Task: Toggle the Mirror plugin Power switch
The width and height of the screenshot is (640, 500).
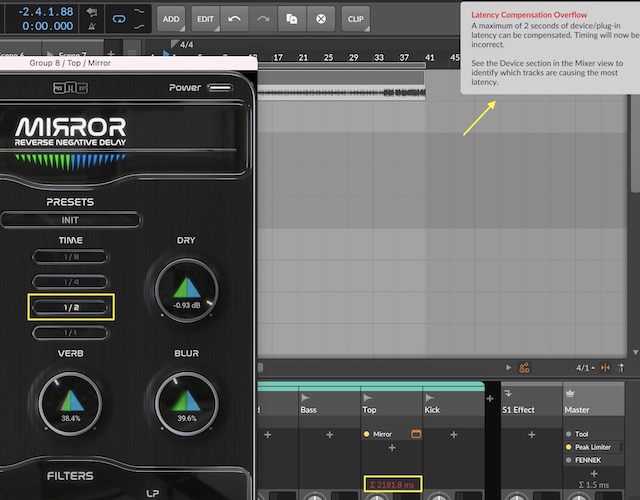Action: (x=221, y=88)
